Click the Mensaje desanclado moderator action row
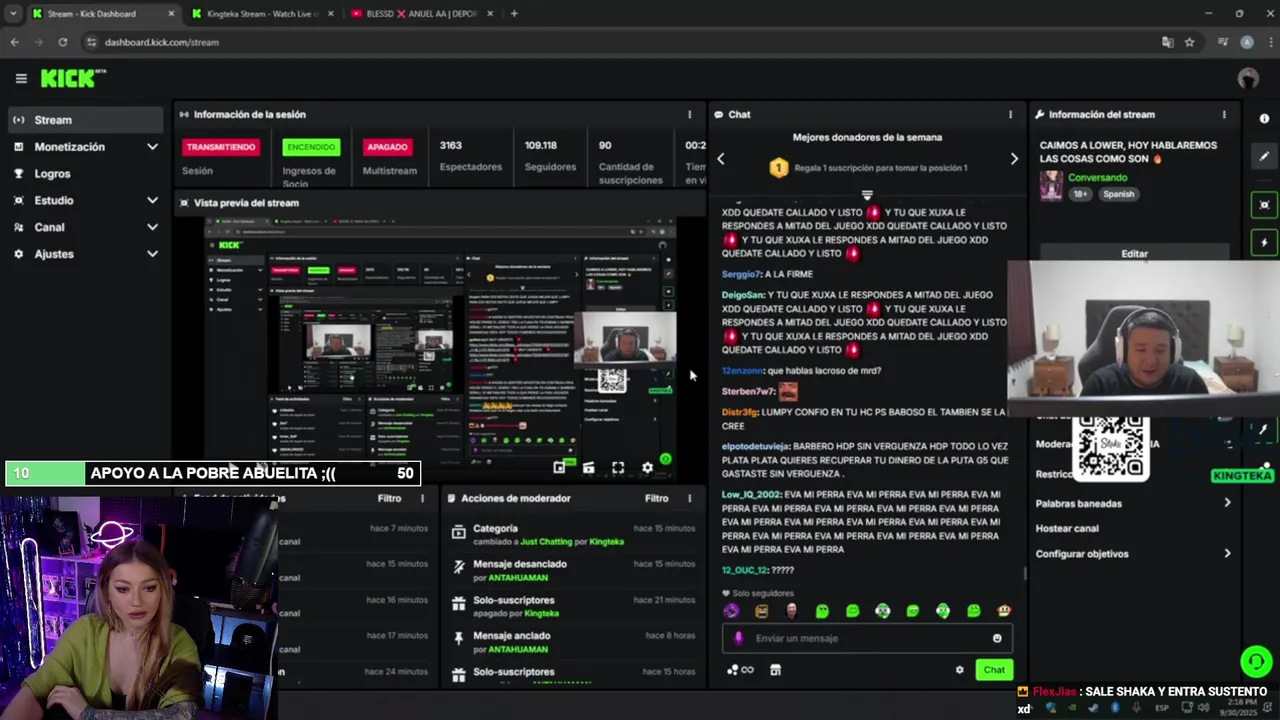Screen dimensions: 1280x720 click(x=572, y=570)
